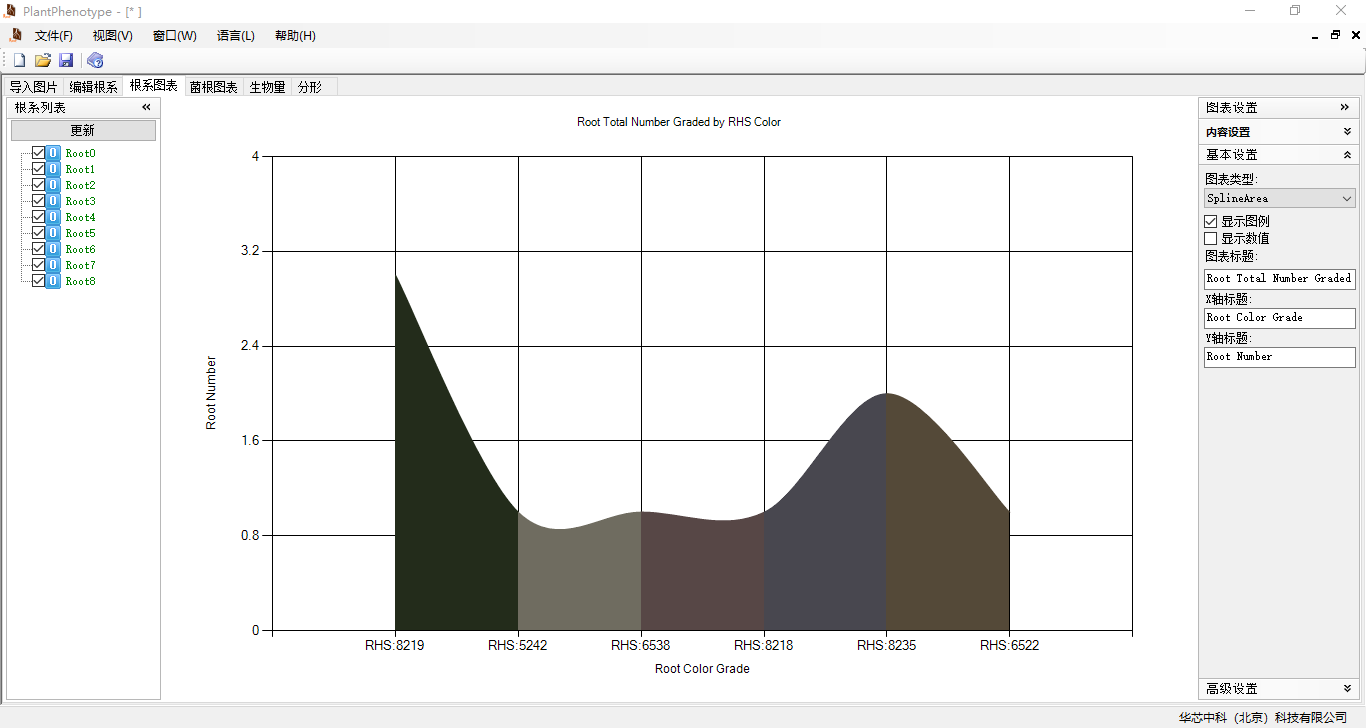
Task: Click the blue icon beside Root0
Action: point(53,153)
